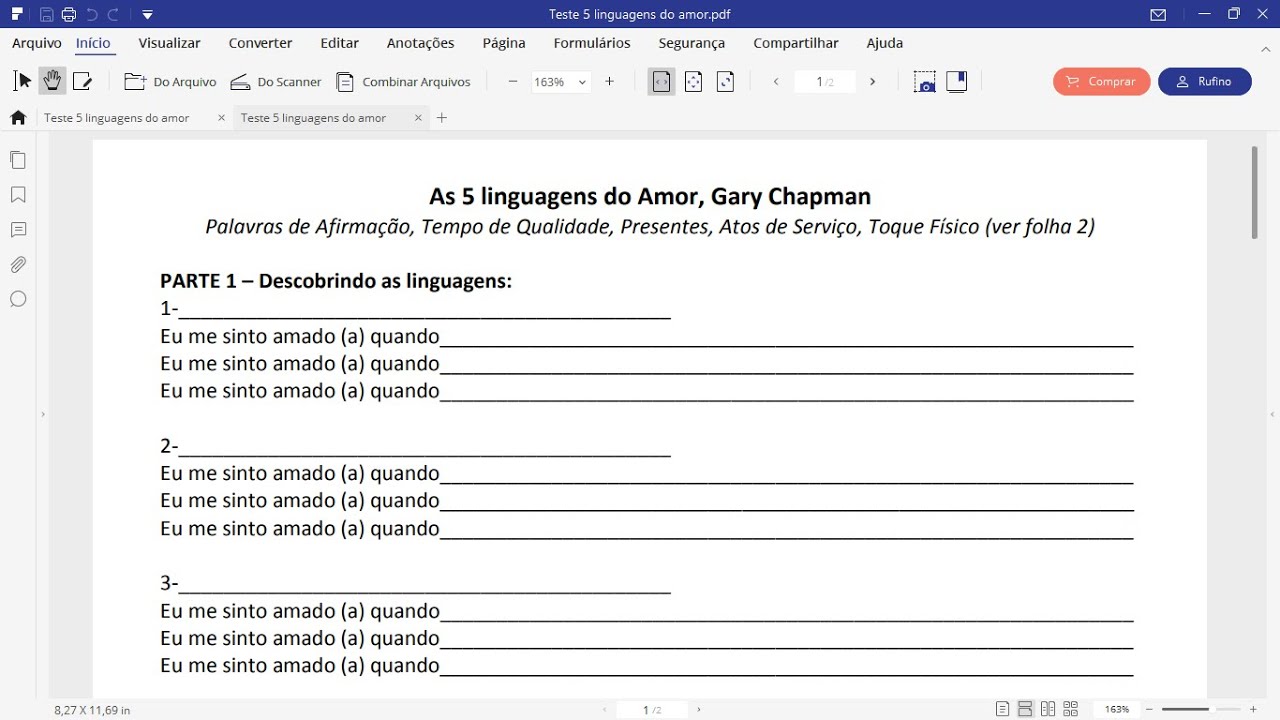Open the search side panel

[18, 299]
